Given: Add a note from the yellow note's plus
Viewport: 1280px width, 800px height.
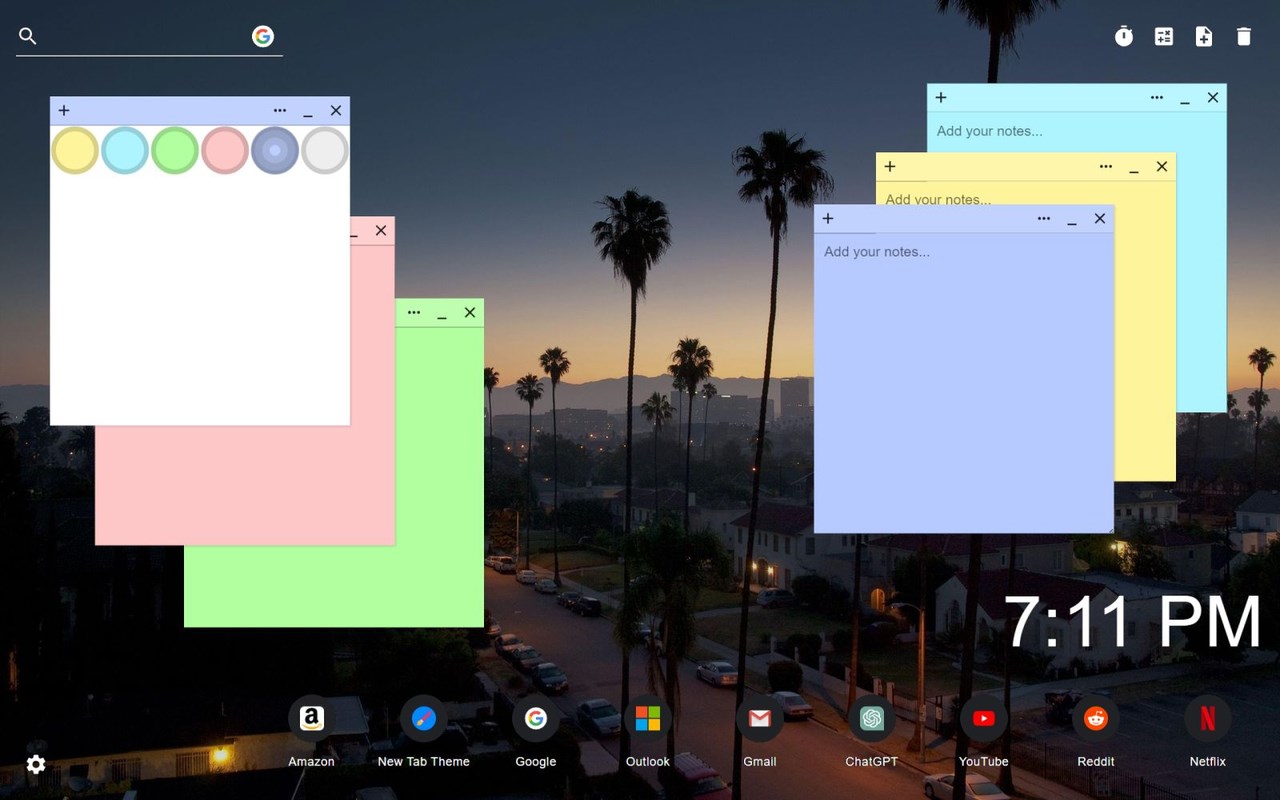Looking at the screenshot, I should 890,167.
